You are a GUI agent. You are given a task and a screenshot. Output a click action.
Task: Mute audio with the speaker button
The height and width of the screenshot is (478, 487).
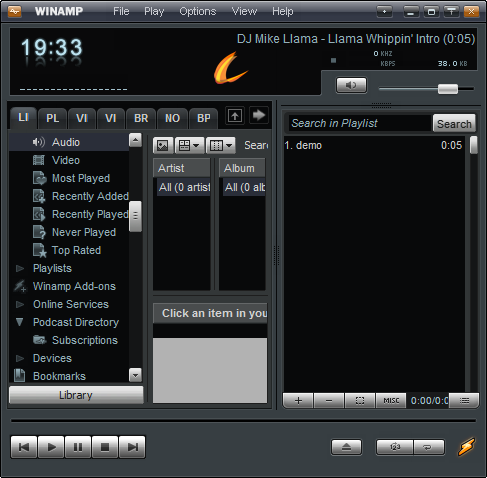tap(351, 85)
